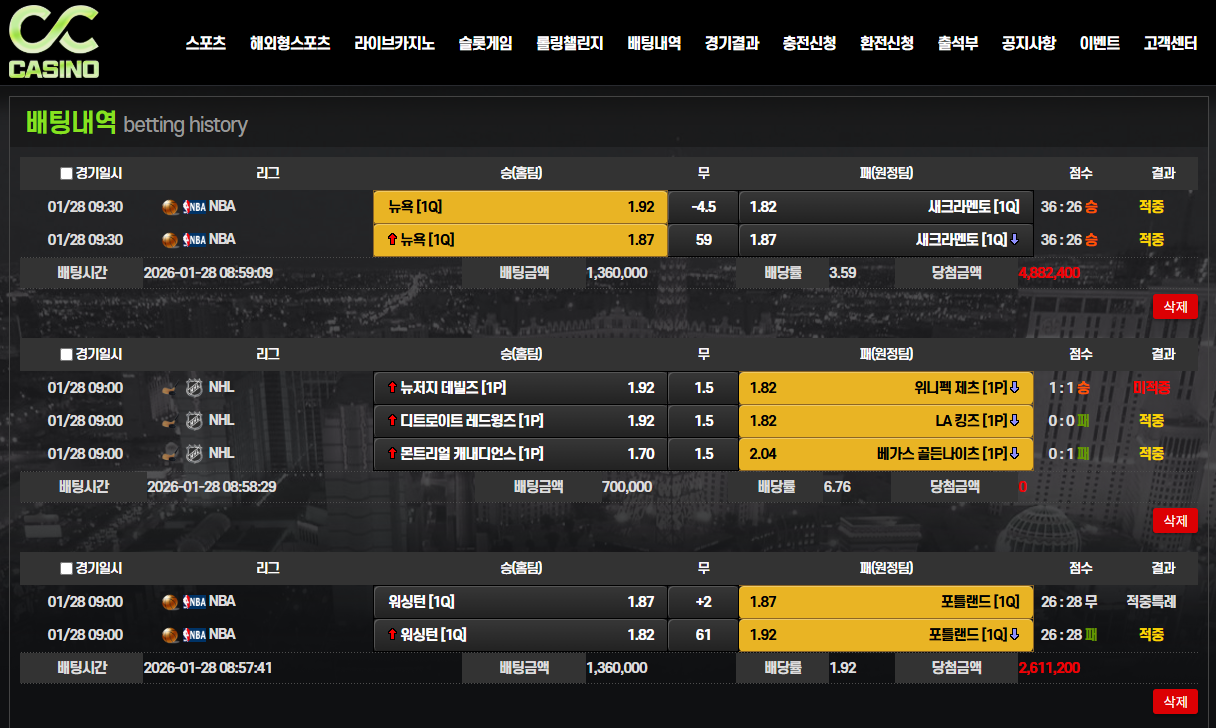
Task: Click the red up arrow beside 워싱턴 [1Q] 1.82
Action: [x=392, y=635]
